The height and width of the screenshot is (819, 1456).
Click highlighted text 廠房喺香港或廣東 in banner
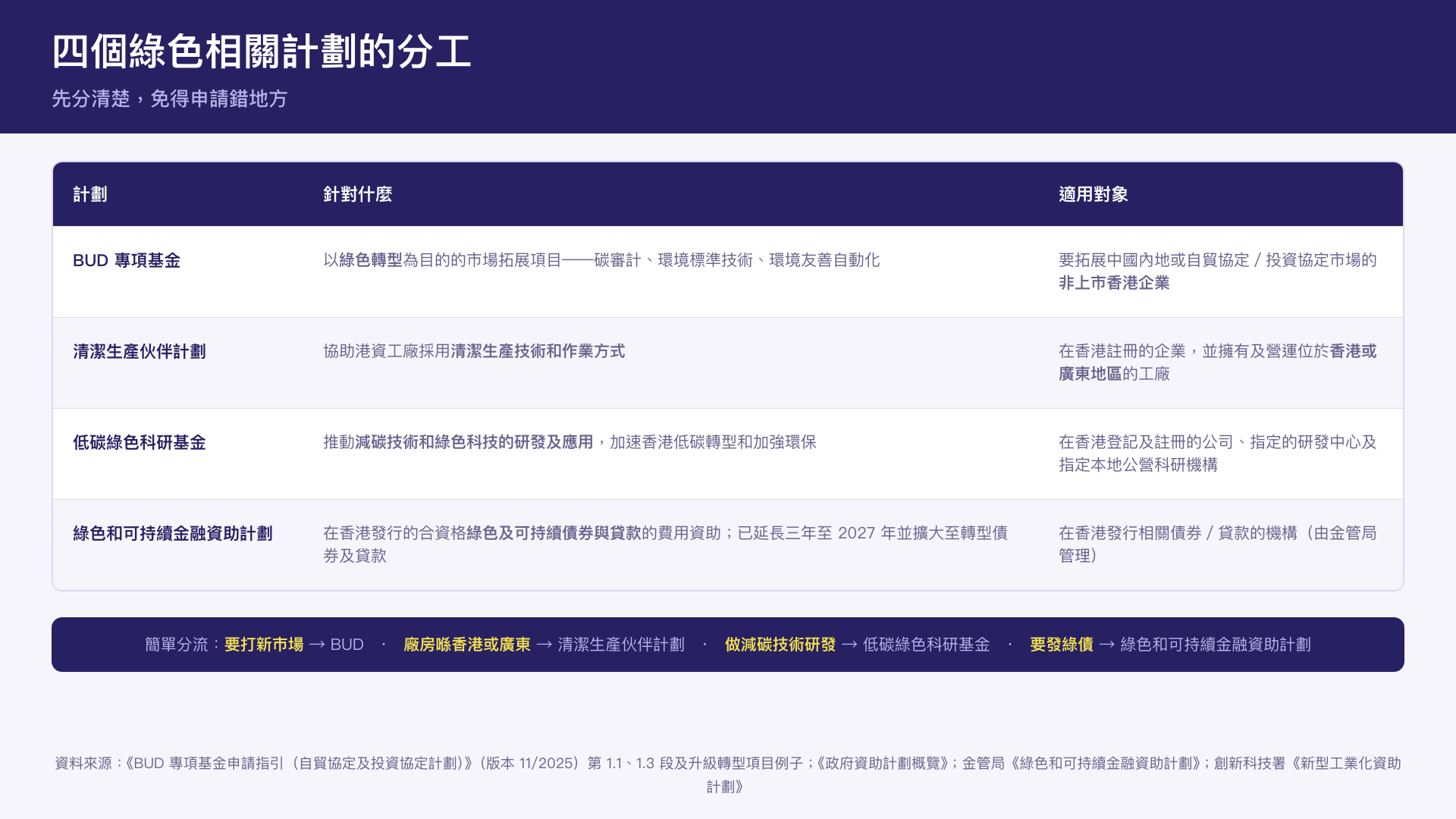467,645
